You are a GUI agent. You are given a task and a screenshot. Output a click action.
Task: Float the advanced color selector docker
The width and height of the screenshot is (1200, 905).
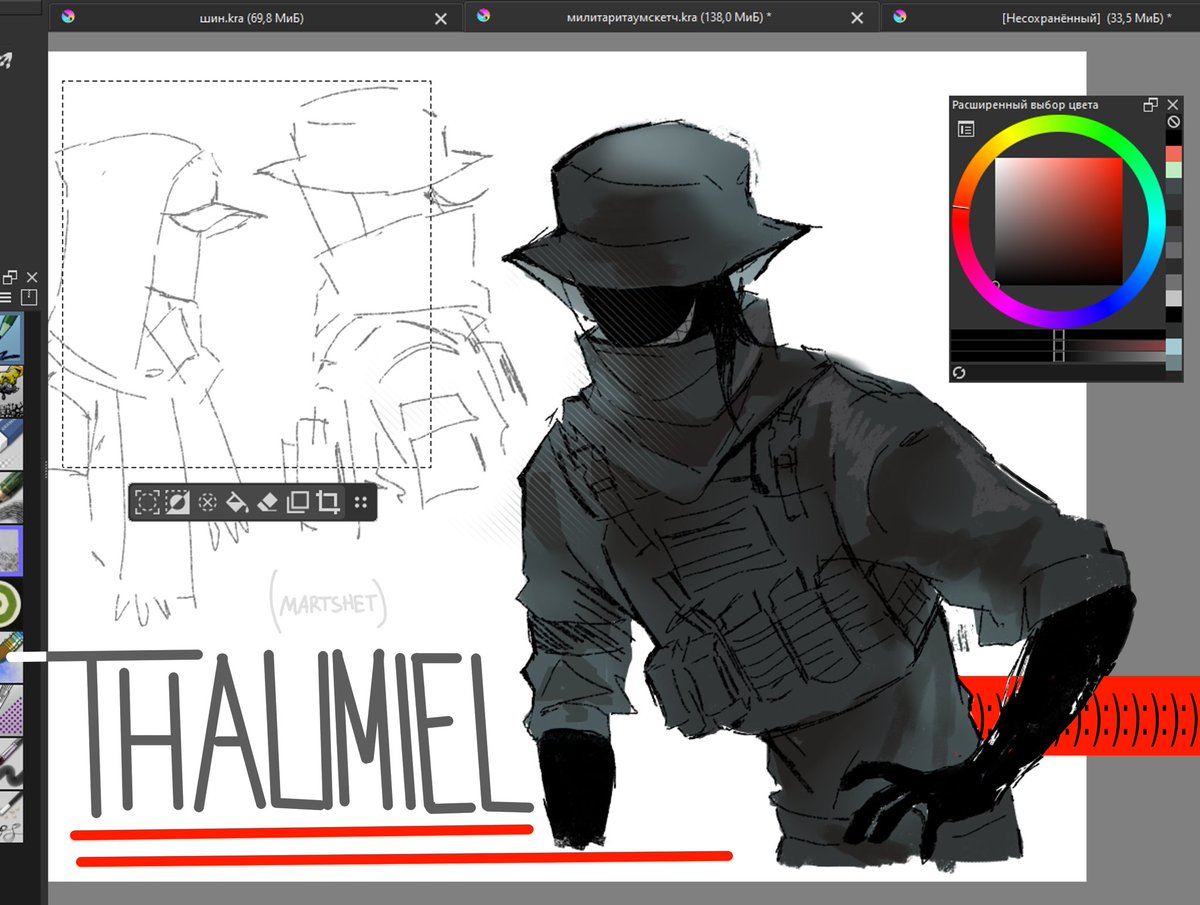pos(1151,104)
